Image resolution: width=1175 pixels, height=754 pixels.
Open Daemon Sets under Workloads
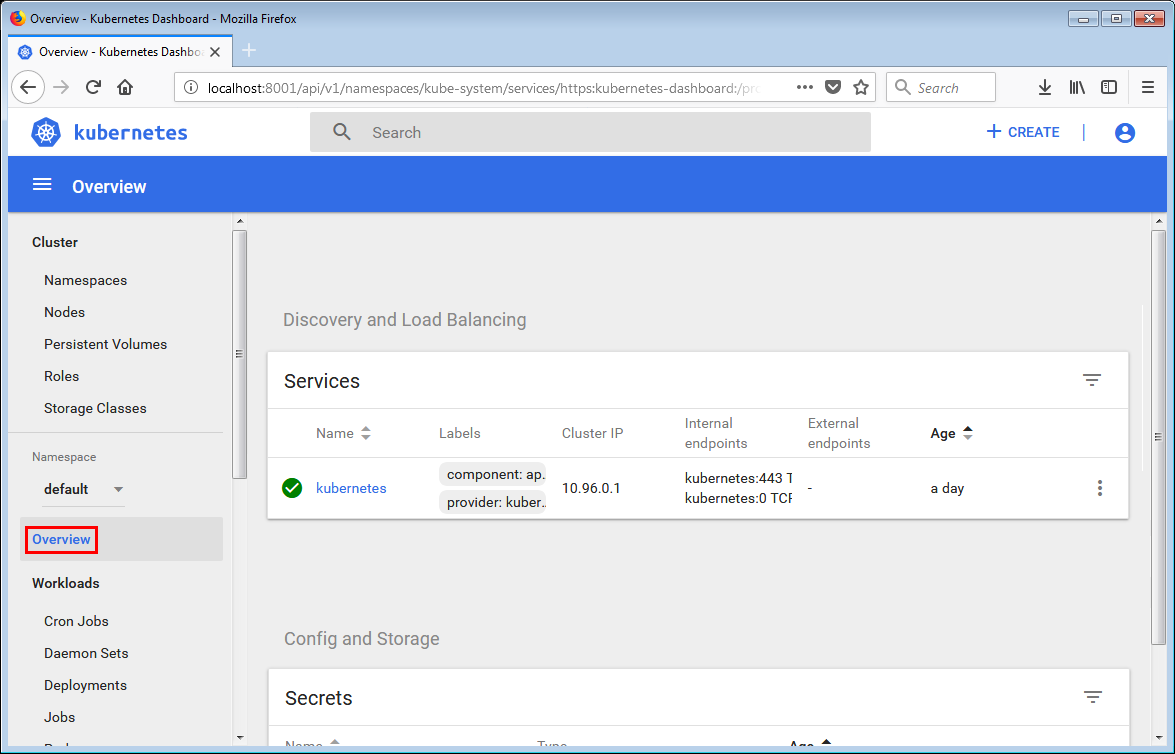(x=86, y=654)
